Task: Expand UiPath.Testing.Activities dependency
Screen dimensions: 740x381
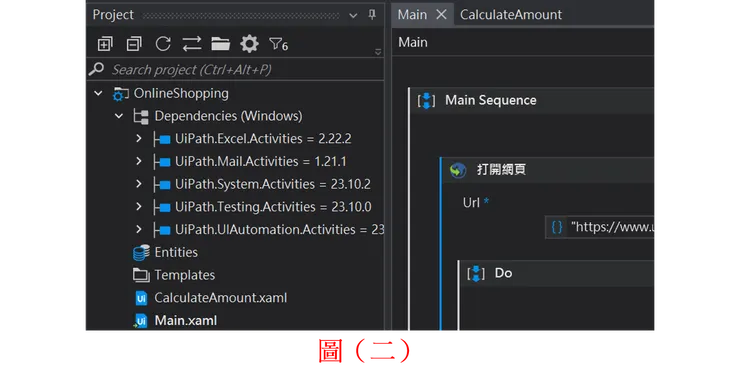Action: coord(139,206)
